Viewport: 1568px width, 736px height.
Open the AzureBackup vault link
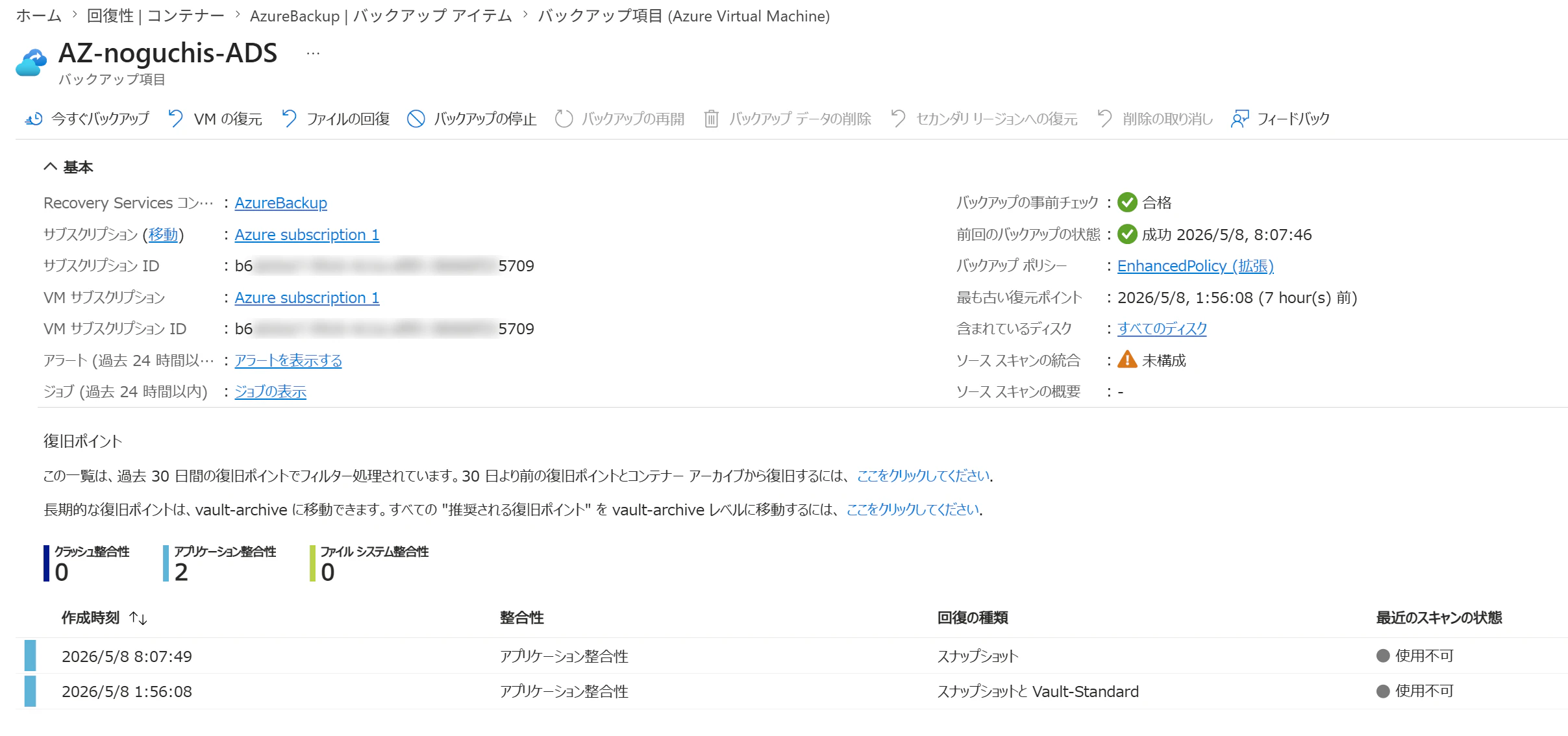(x=280, y=203)
